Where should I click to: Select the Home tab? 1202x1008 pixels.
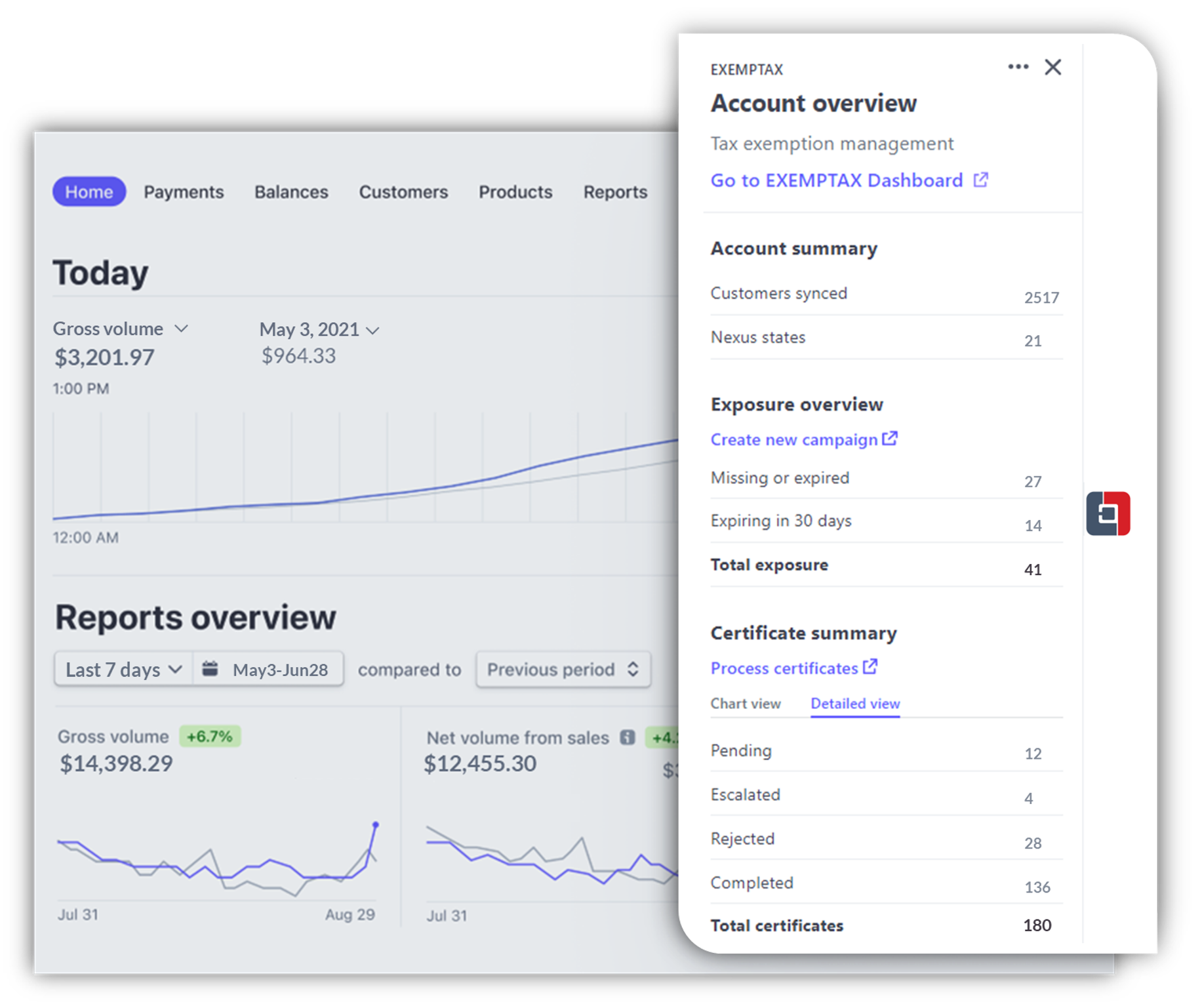(89, 192)
